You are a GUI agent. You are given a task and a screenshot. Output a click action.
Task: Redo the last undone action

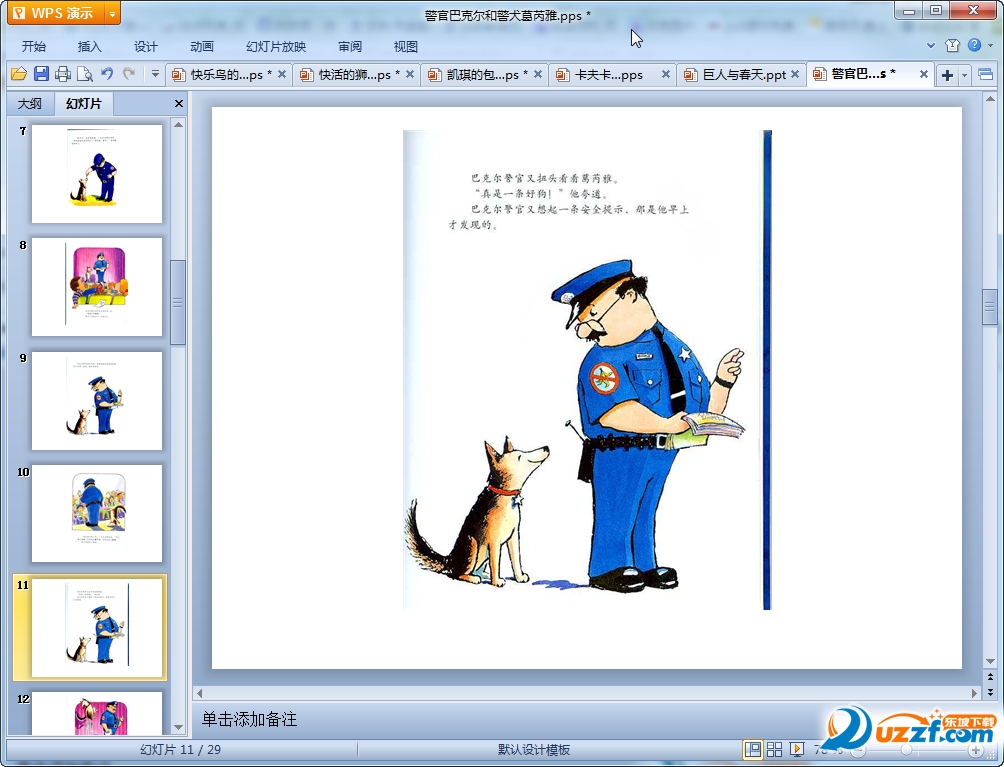(129, 74)
